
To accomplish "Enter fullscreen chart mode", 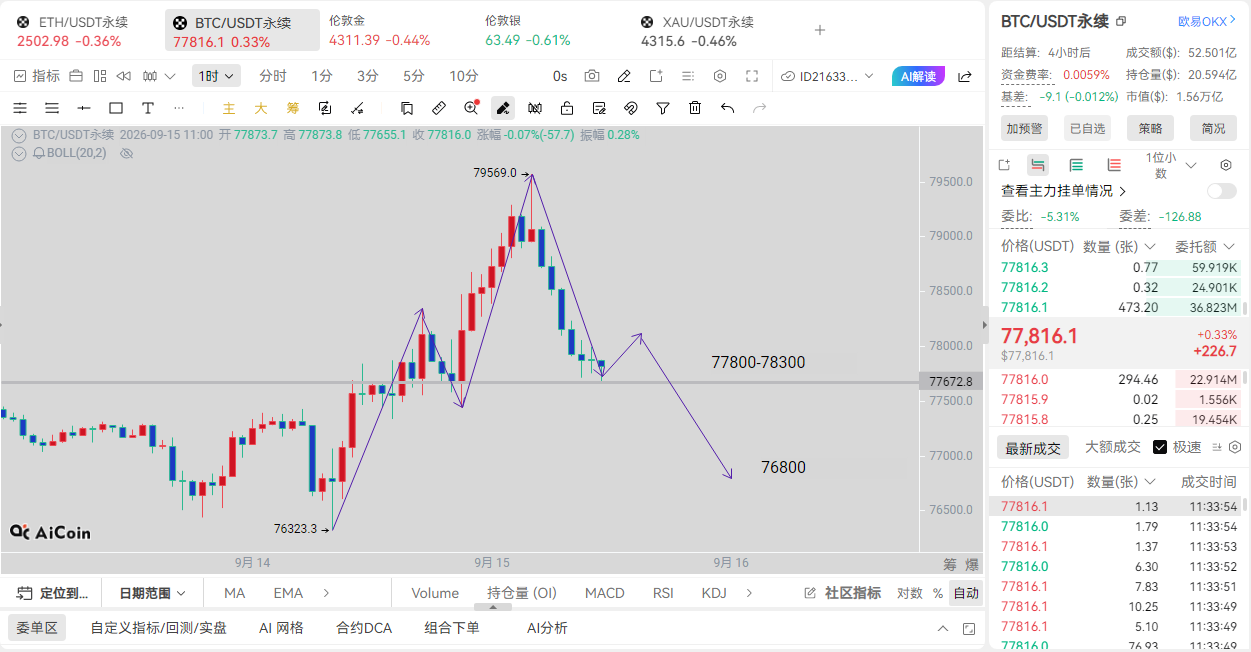I will [752, 76].
